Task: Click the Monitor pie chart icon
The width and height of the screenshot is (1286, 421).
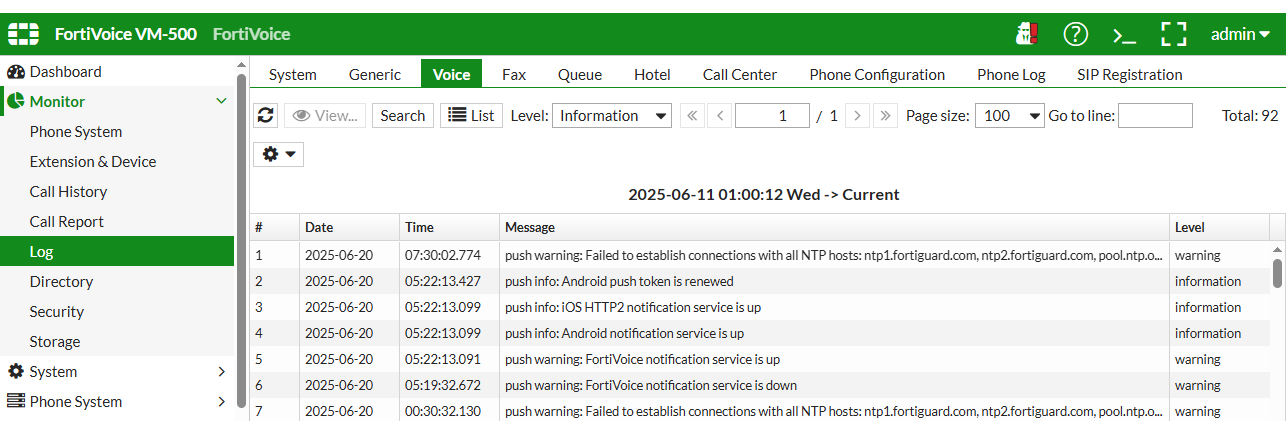Action: tap(15, 102)
